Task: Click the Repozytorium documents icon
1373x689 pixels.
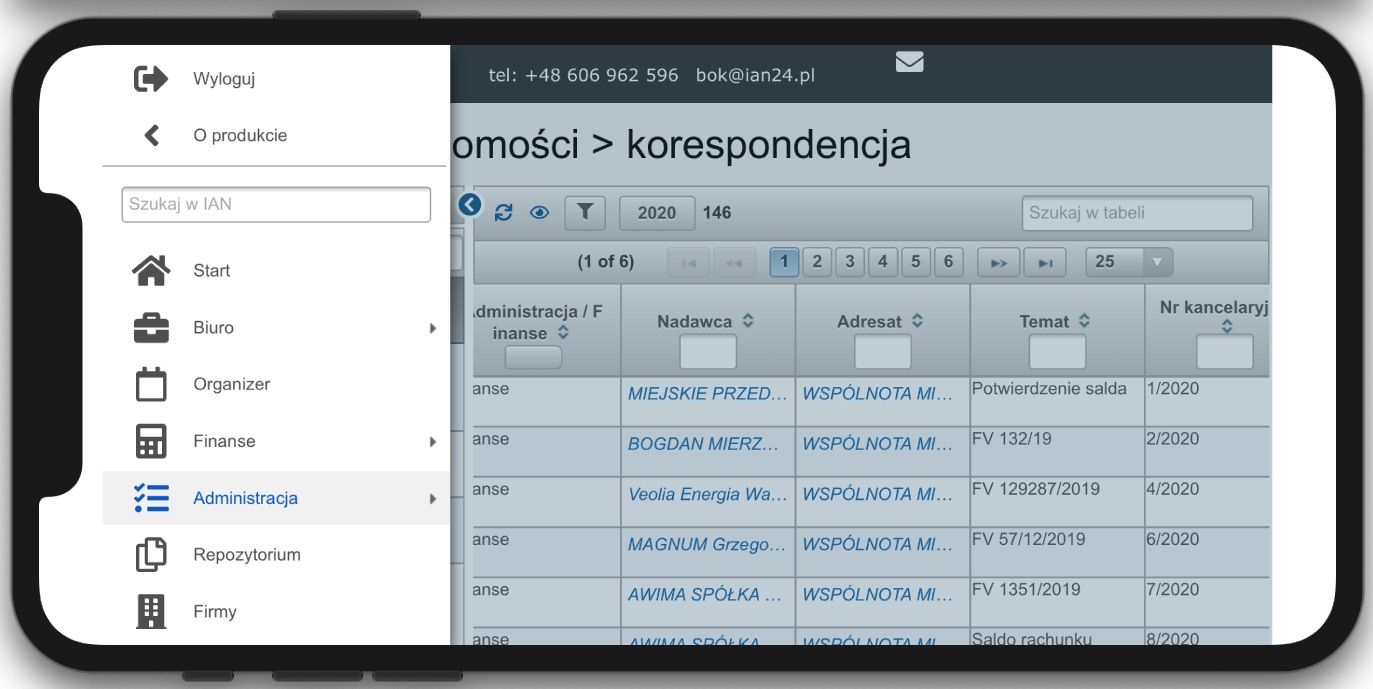Action: pos(151,555)
